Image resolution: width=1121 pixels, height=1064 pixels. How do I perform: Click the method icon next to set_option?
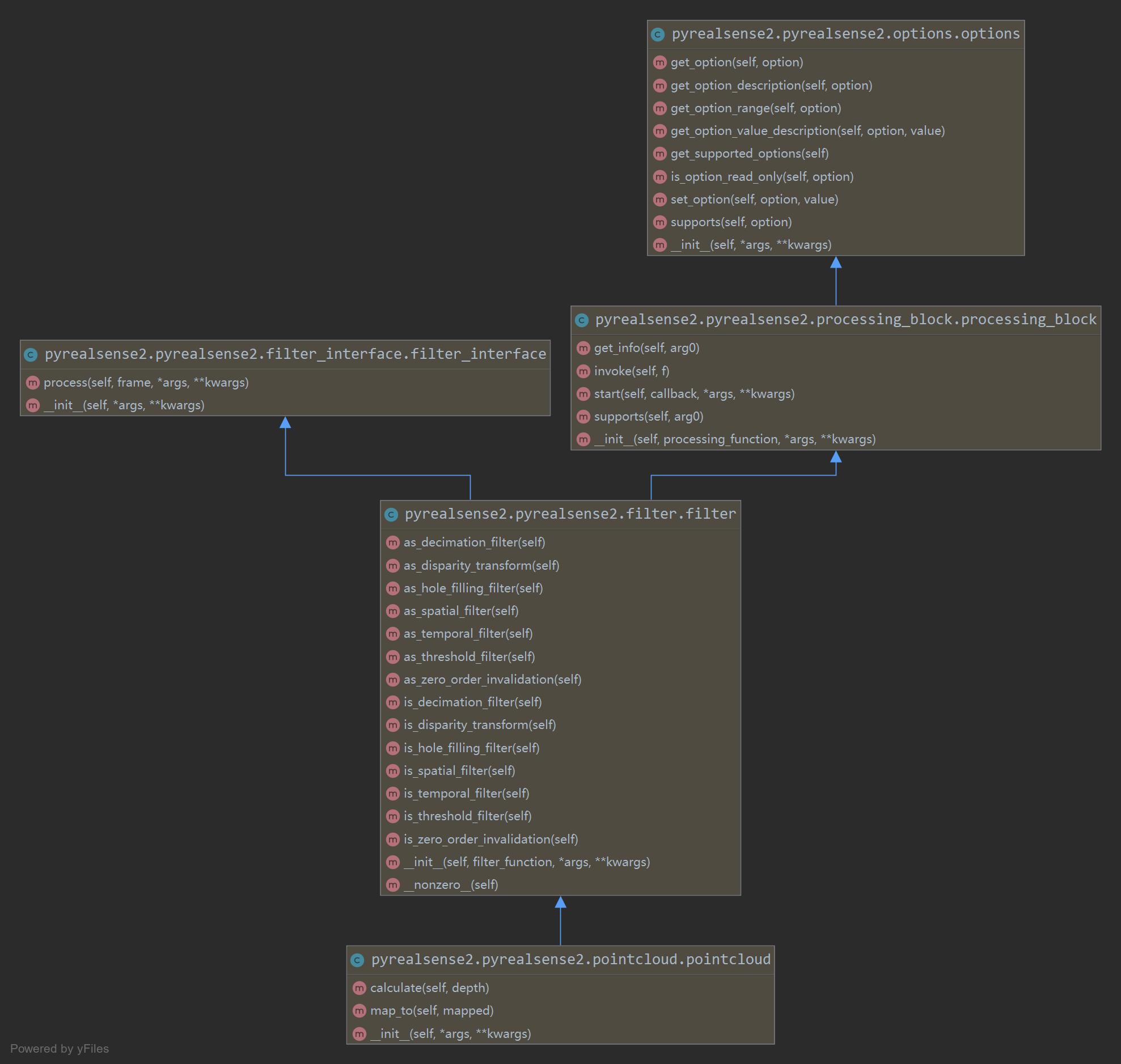coord(659,200)
